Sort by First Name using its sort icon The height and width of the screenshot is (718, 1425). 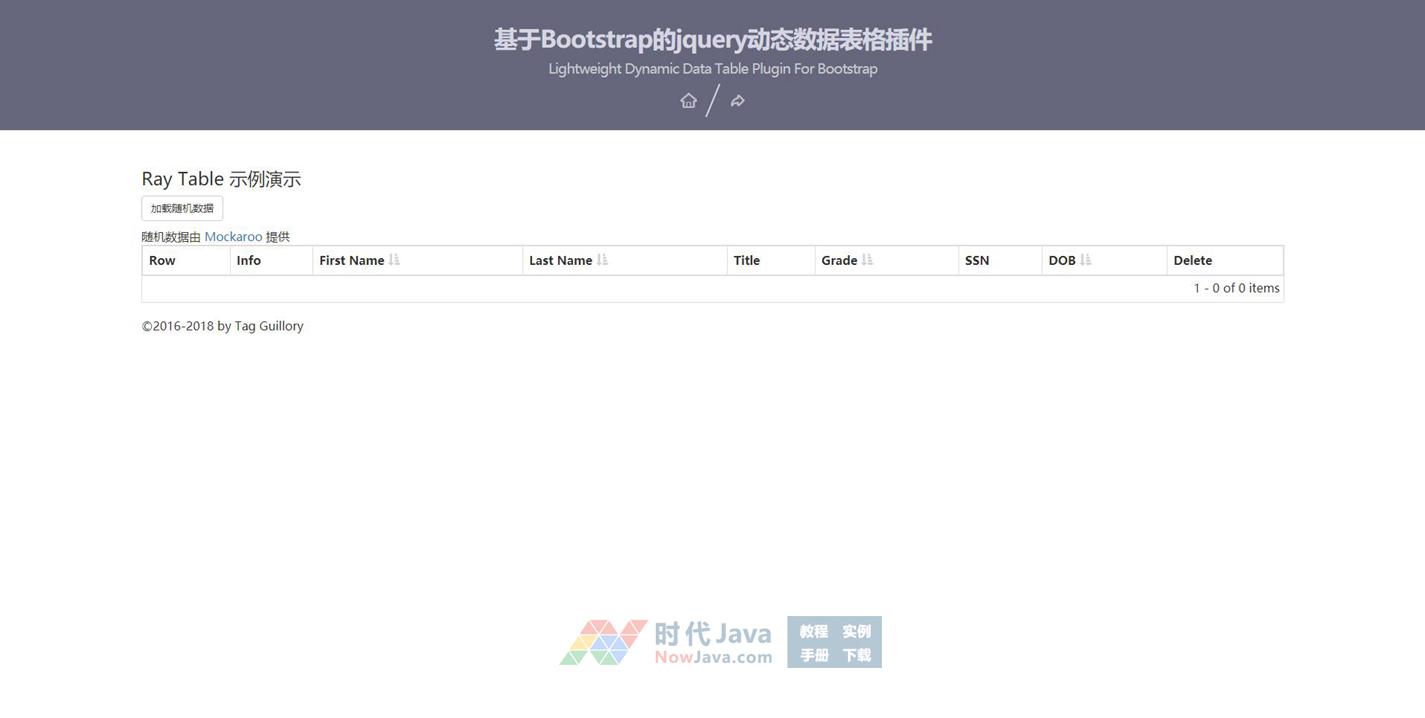tap(394, 260)
